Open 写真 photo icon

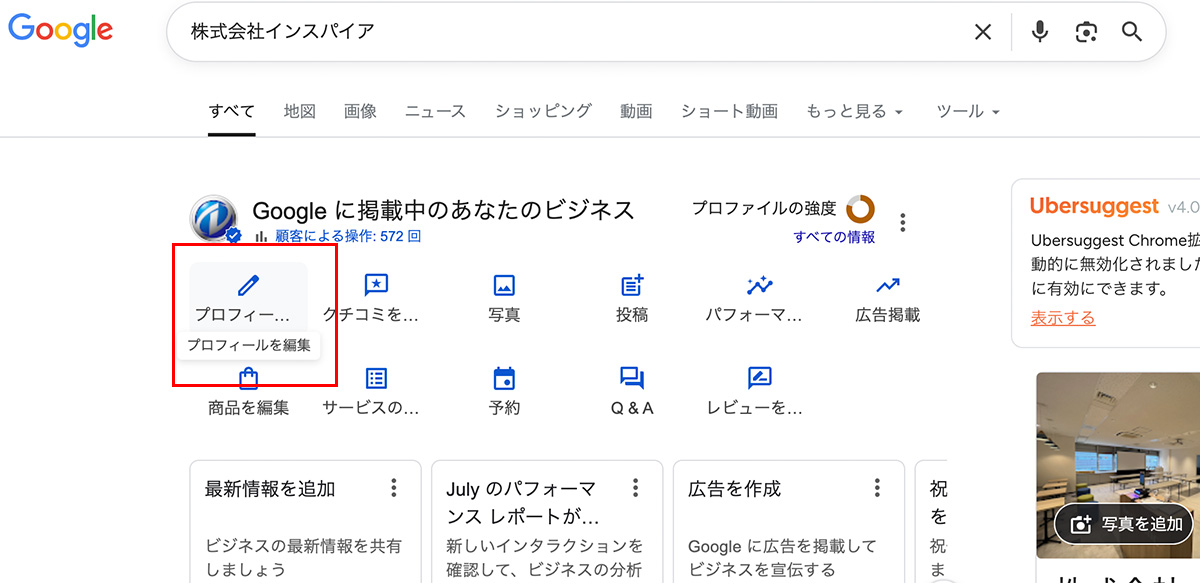504,285
